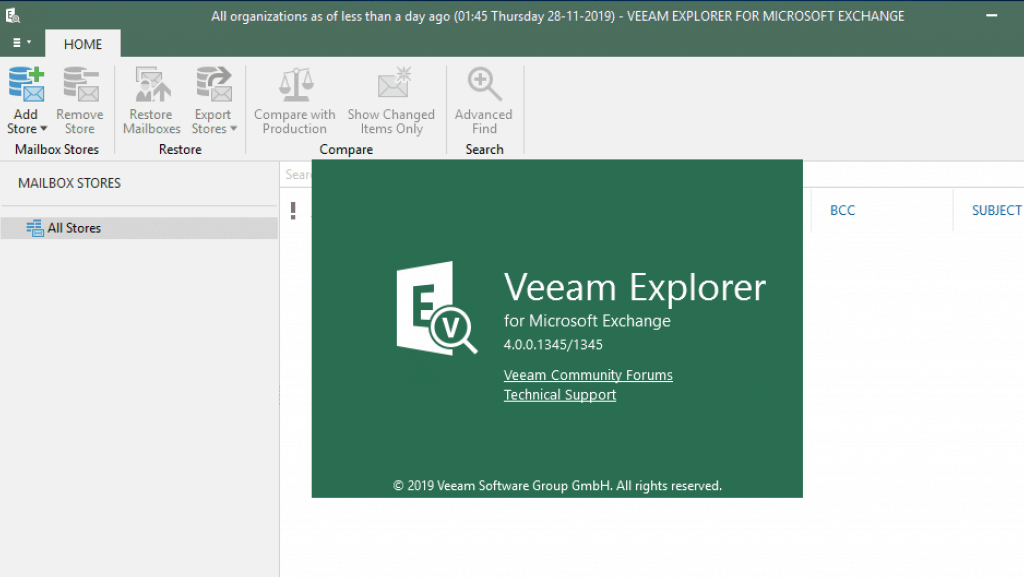Click the copyright notice text
The image size is (1024, 577).
click(557, 486)
